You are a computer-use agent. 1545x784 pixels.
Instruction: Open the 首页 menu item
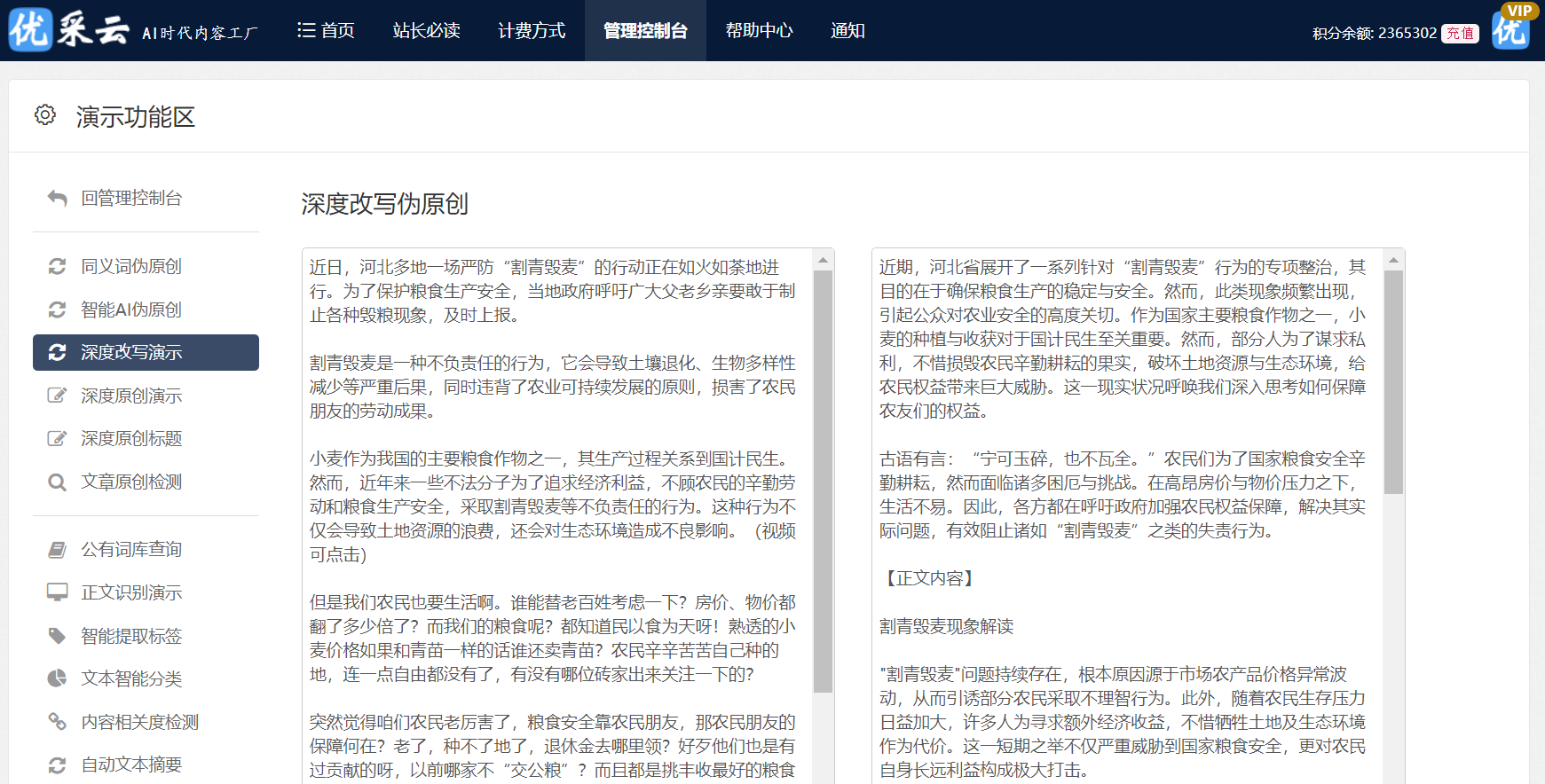click(326, 31)
